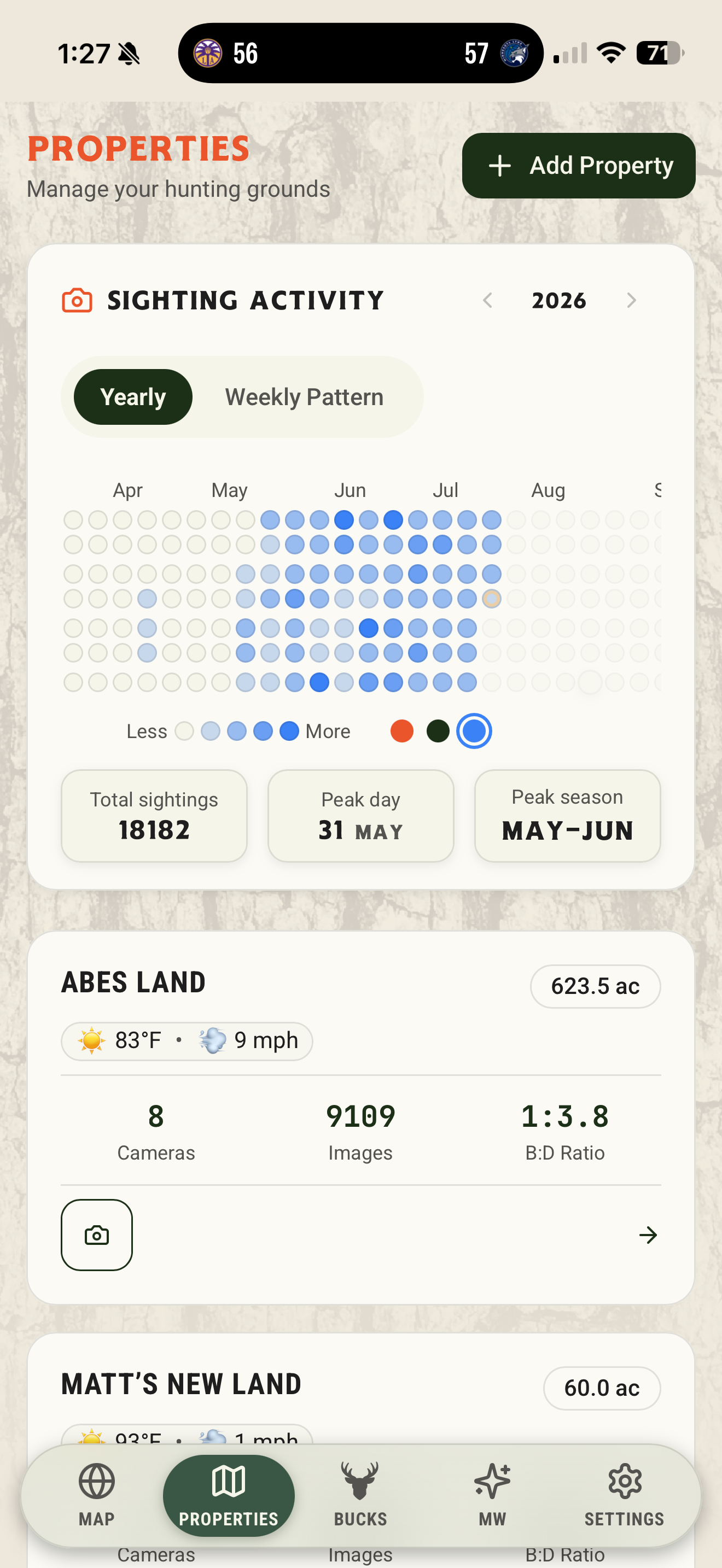Open the MW sparkle icon

492,1481
